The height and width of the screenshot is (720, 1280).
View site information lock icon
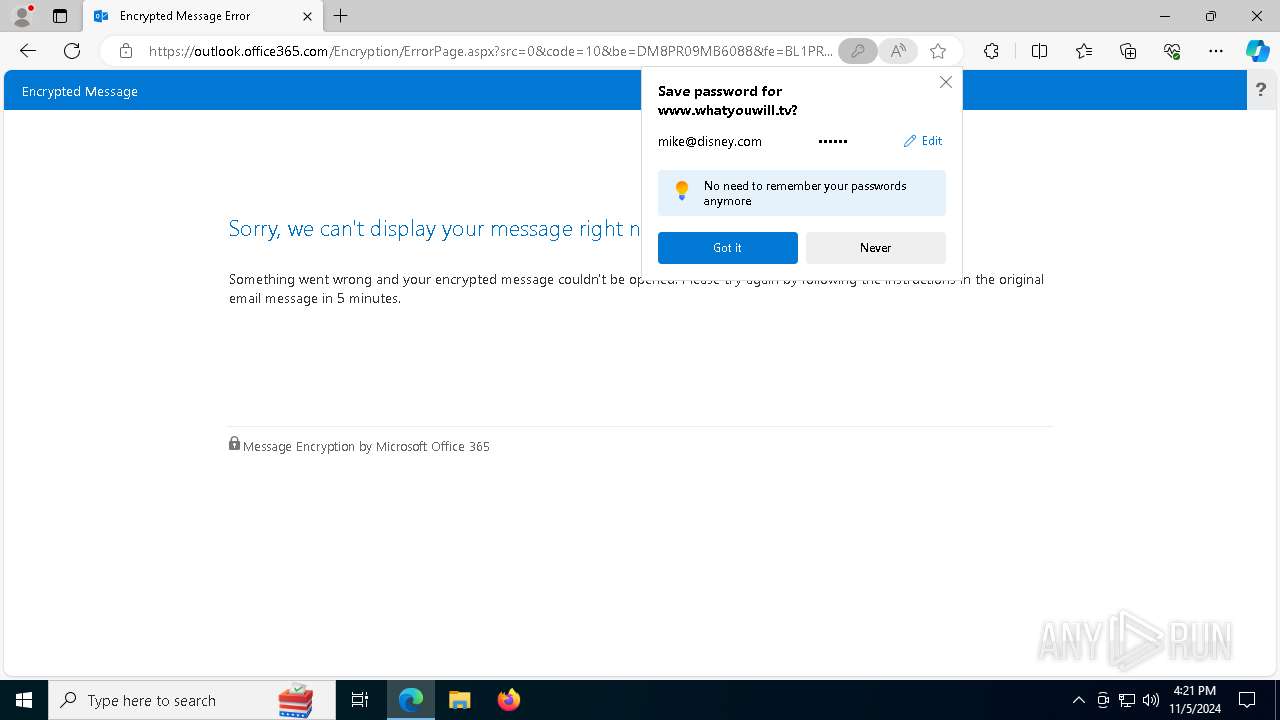click(126, 51)
